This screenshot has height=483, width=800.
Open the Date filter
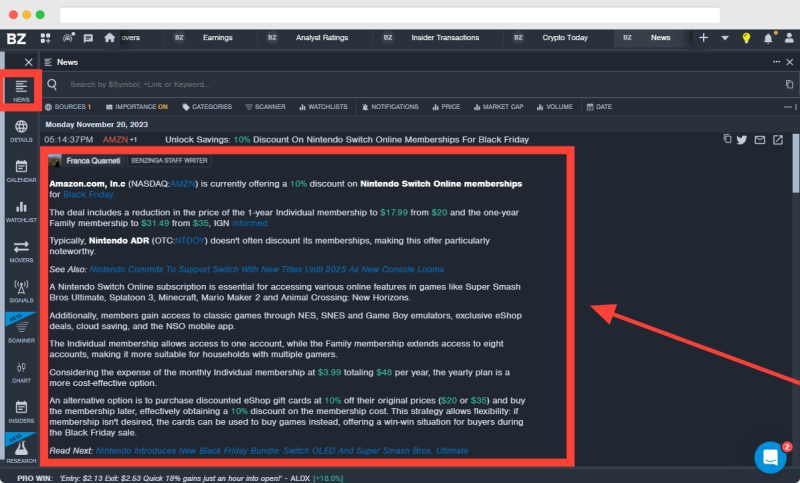tap(599, 107)
